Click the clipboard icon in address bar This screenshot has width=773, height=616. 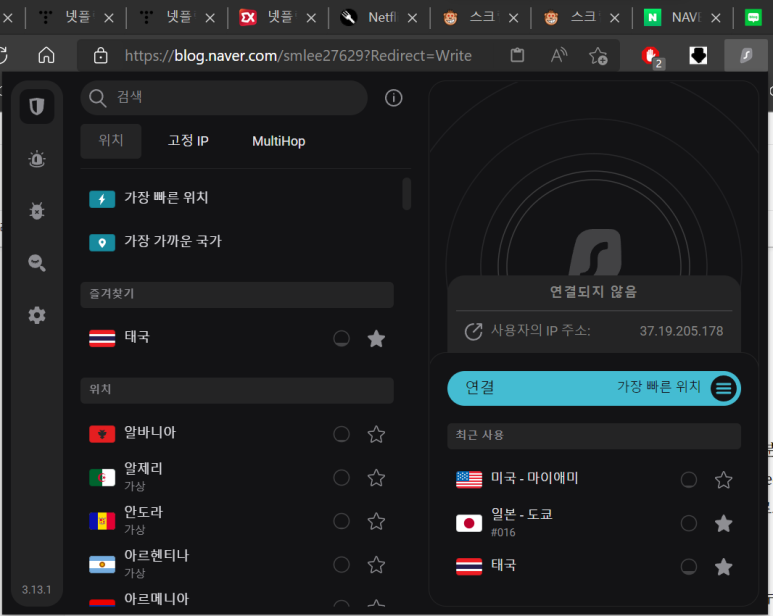point(517,55)
